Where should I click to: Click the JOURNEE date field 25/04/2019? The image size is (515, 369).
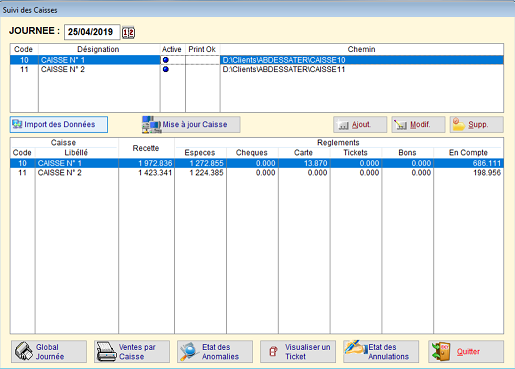click(92, 32)
